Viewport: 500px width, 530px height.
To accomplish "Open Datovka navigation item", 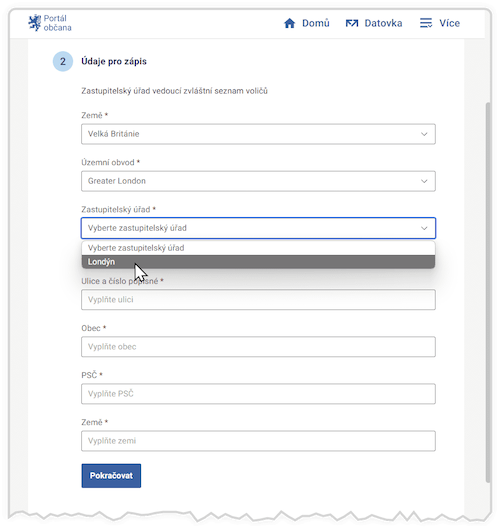I will click(374, 23).
